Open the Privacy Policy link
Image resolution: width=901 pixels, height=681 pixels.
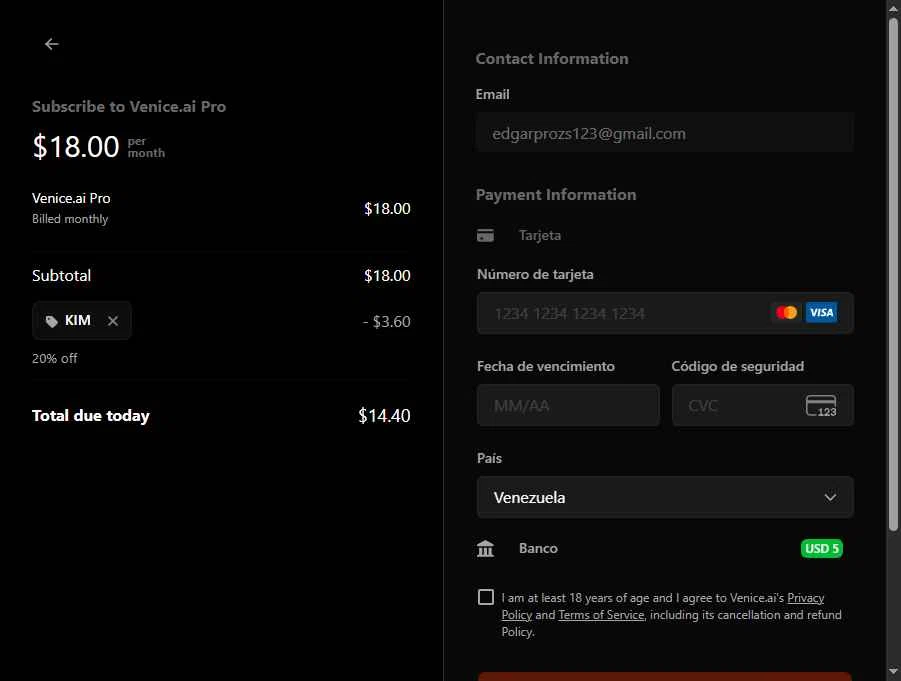pos(806,598)
